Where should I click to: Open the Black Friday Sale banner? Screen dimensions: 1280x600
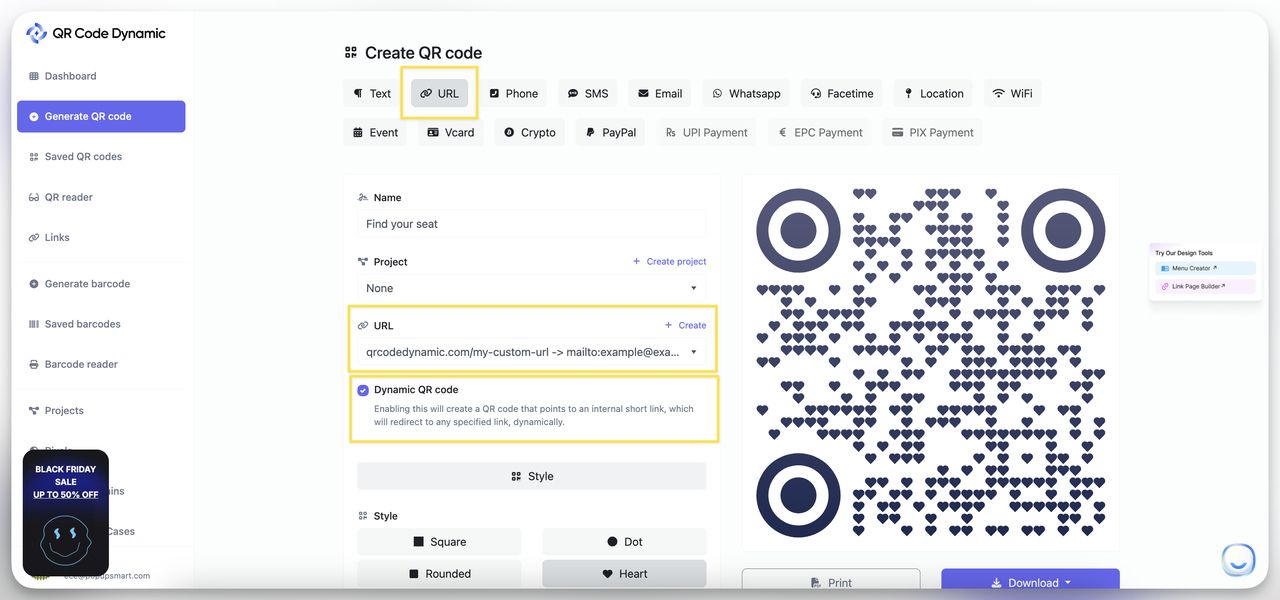pos(66,513)
